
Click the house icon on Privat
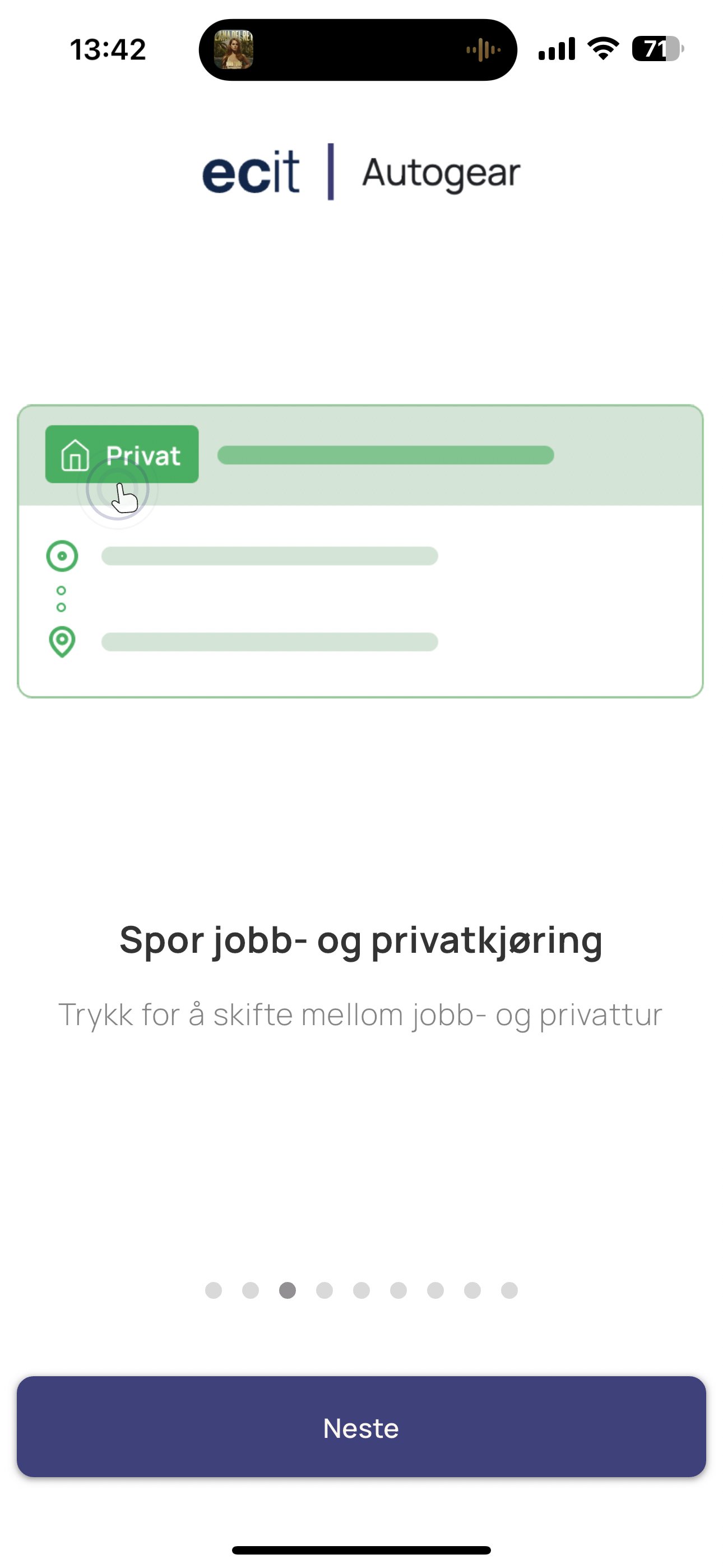point(75,455)
